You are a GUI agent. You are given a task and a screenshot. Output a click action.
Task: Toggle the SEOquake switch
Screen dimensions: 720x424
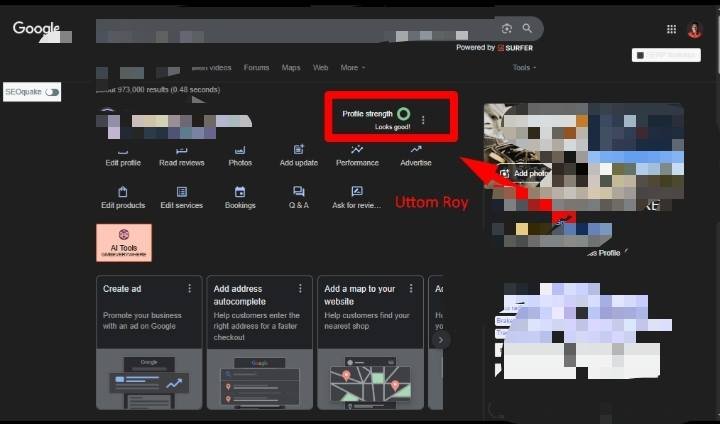[51, 92]
